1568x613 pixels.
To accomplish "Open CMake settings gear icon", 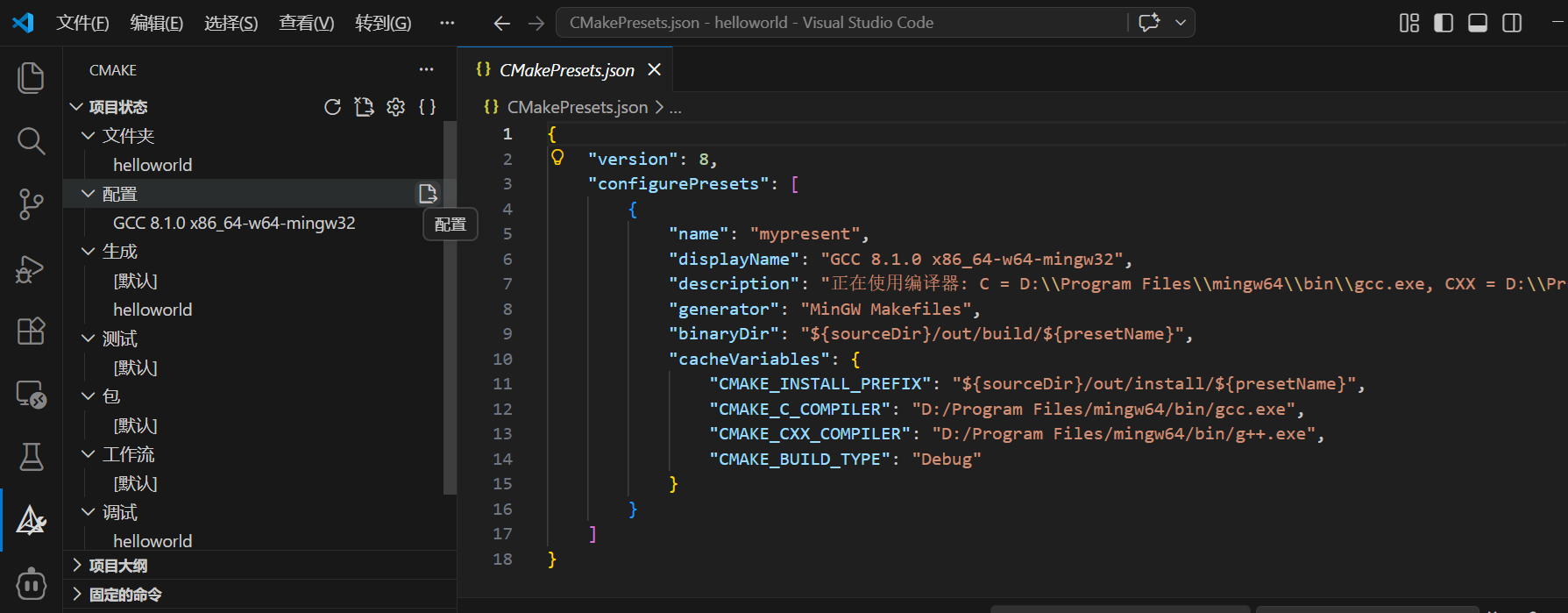I will [396, 107].
